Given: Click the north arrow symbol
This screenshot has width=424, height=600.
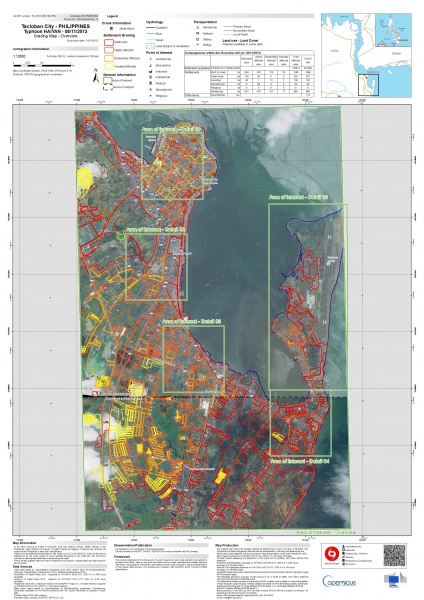Looking at the screenshot, I should click(x=96, y=77).
